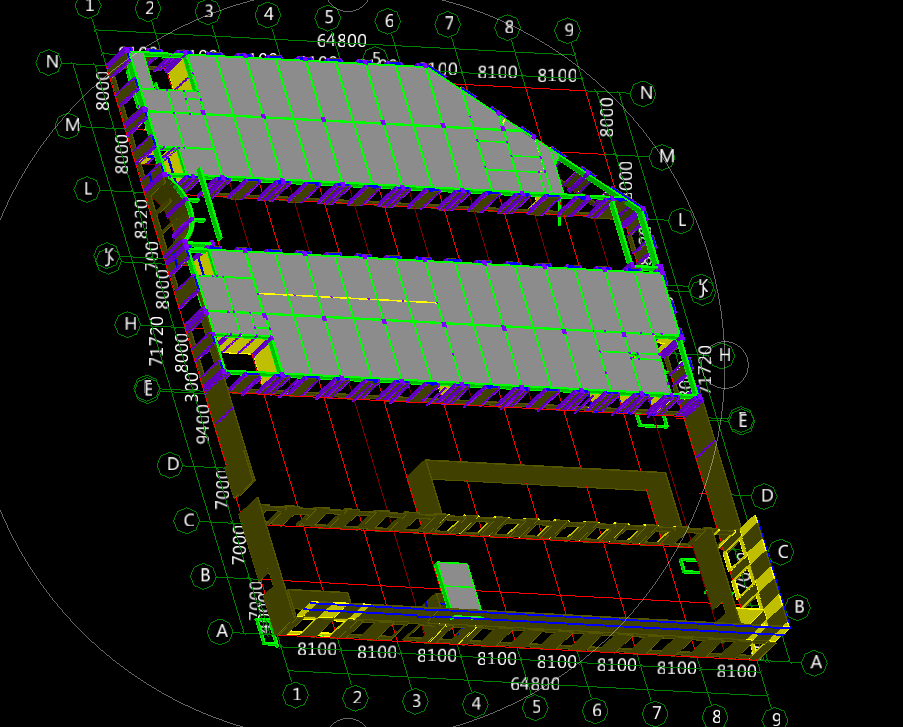This screenshot has height=727, width=903.
Task: Select grid bubble 9 in the upper row
Action: (x=568, y=30)
